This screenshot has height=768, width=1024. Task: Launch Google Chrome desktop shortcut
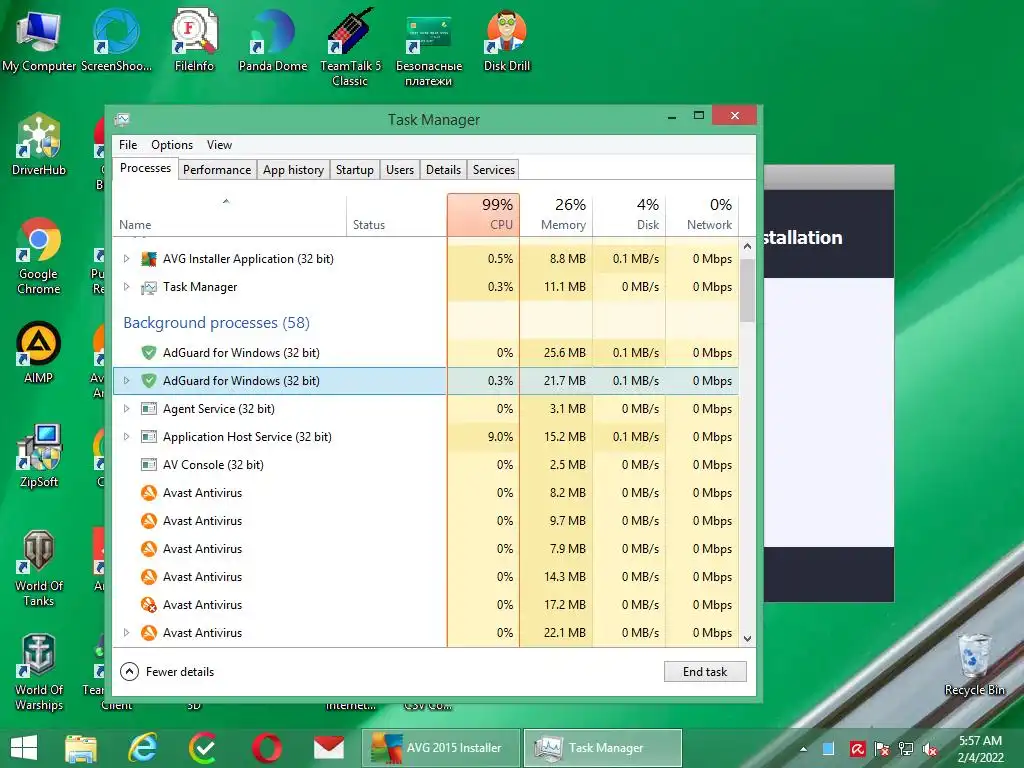click(x=39, y=256)
